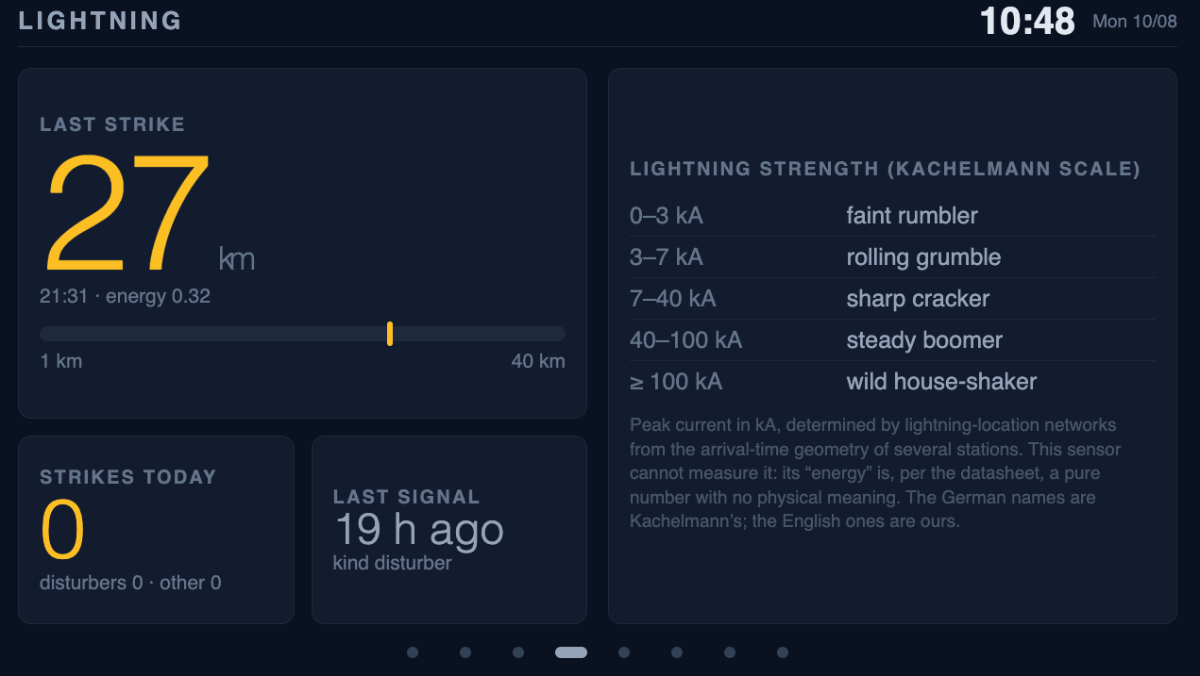The width and height of the screenshot is (1200, 676).
Task: Click the Mon 10/08 date
Action: [1134, 21]
